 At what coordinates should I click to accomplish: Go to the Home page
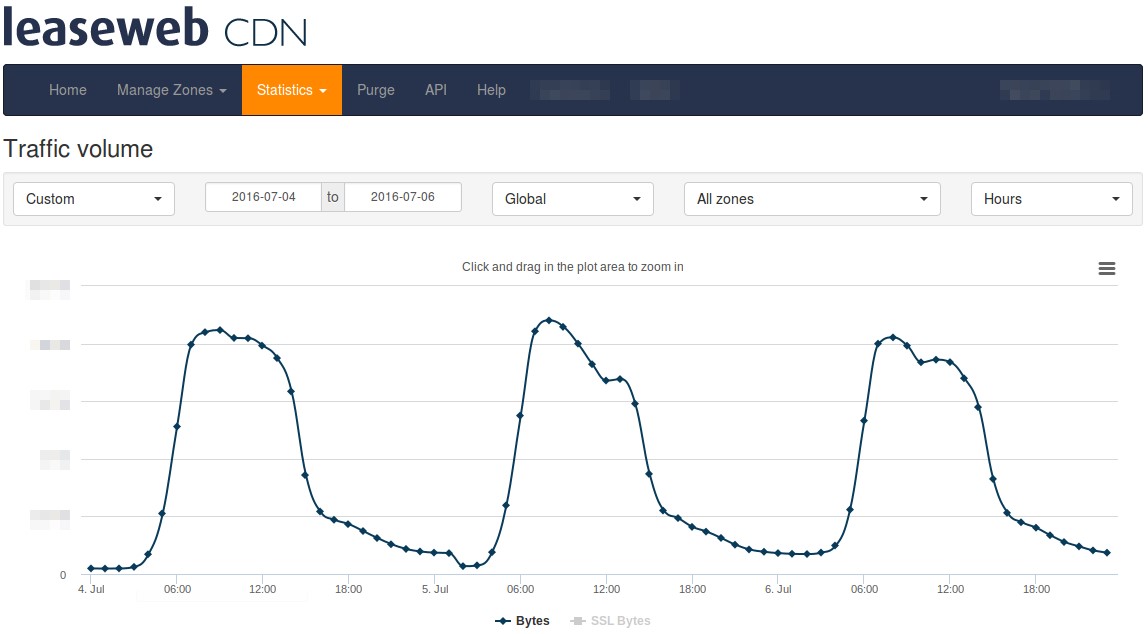68,90
